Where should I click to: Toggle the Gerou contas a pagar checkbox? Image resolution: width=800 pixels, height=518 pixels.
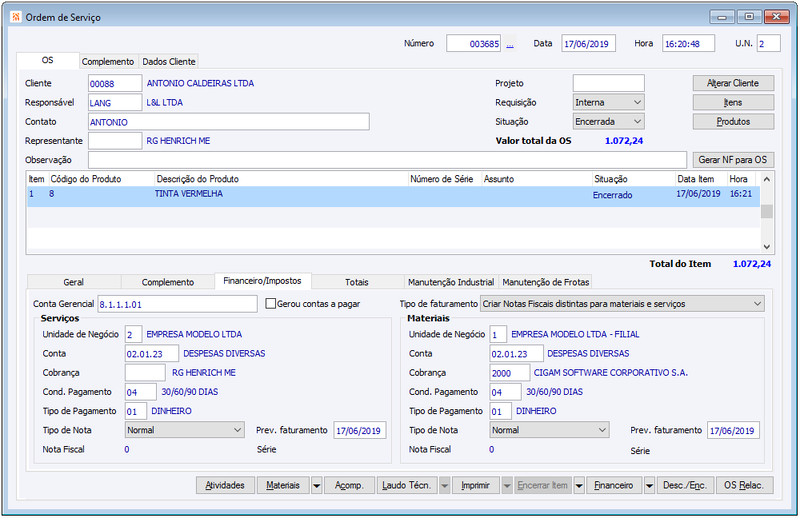tap(271, 304)
